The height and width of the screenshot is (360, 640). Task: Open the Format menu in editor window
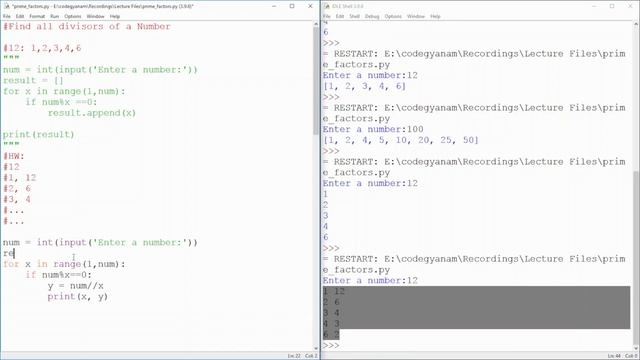(x=37, y=16)
